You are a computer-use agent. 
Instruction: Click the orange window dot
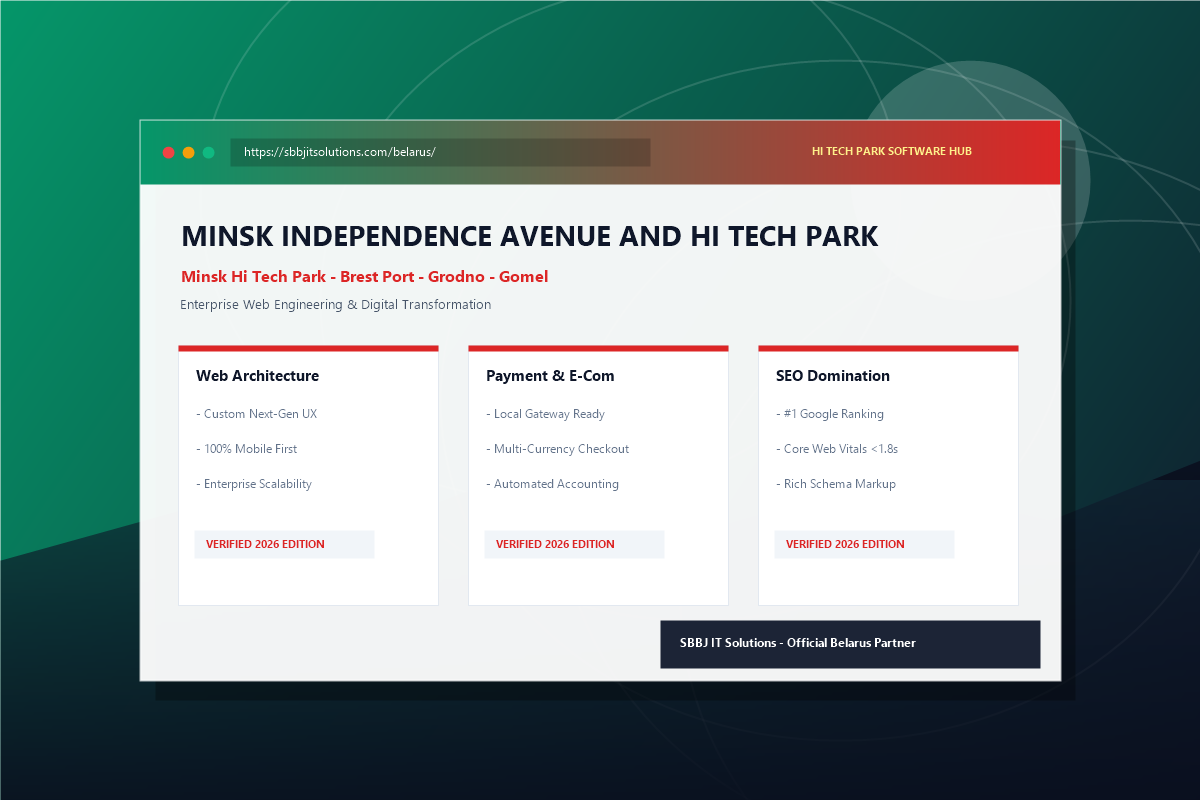188,152
